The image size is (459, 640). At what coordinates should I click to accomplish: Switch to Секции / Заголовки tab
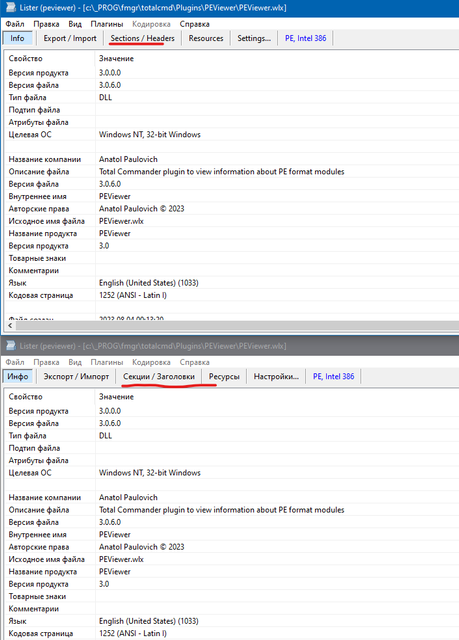[159, 376]
